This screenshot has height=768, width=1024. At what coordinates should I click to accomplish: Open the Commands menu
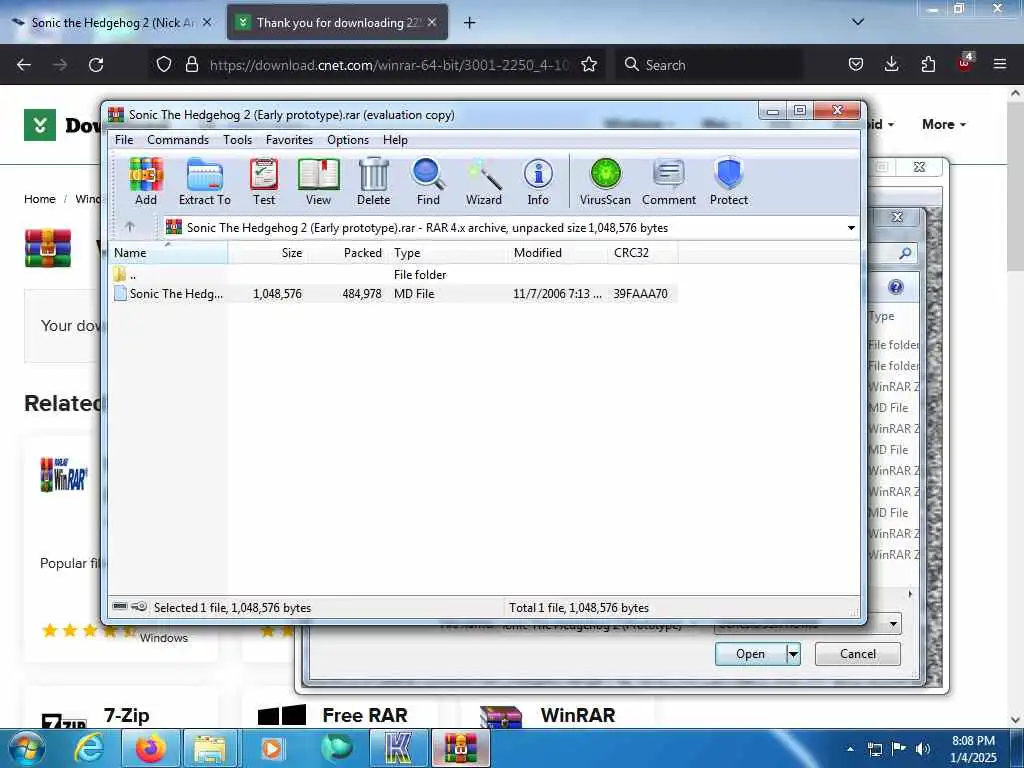pos(178,140)
